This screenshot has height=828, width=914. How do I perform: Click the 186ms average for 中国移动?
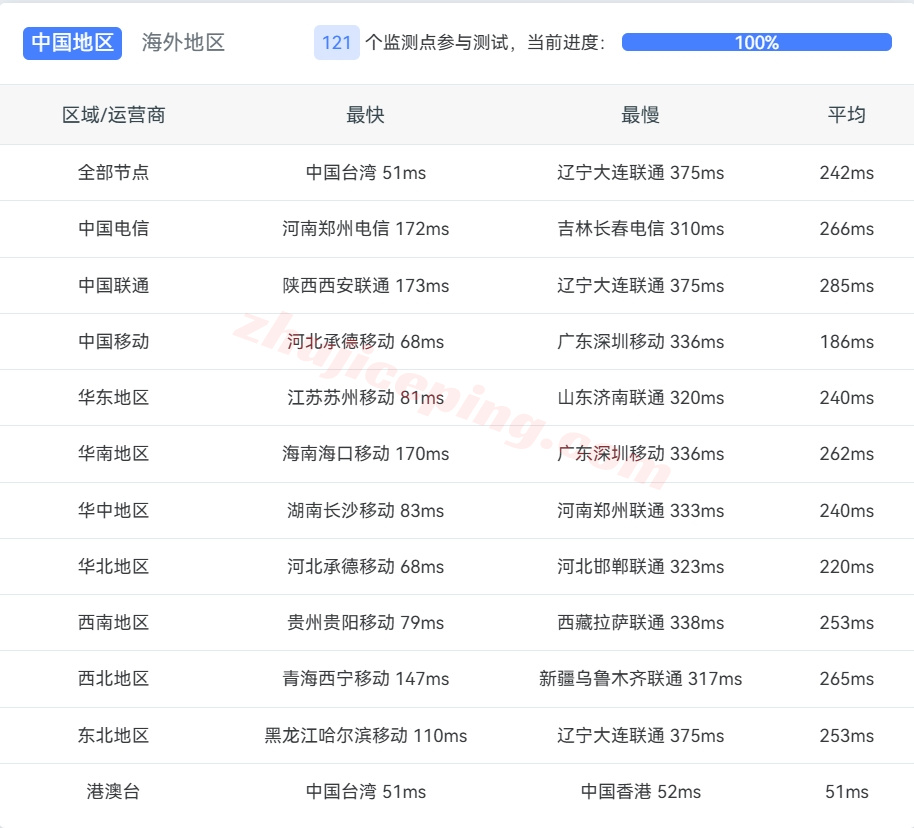click(846, 342)
